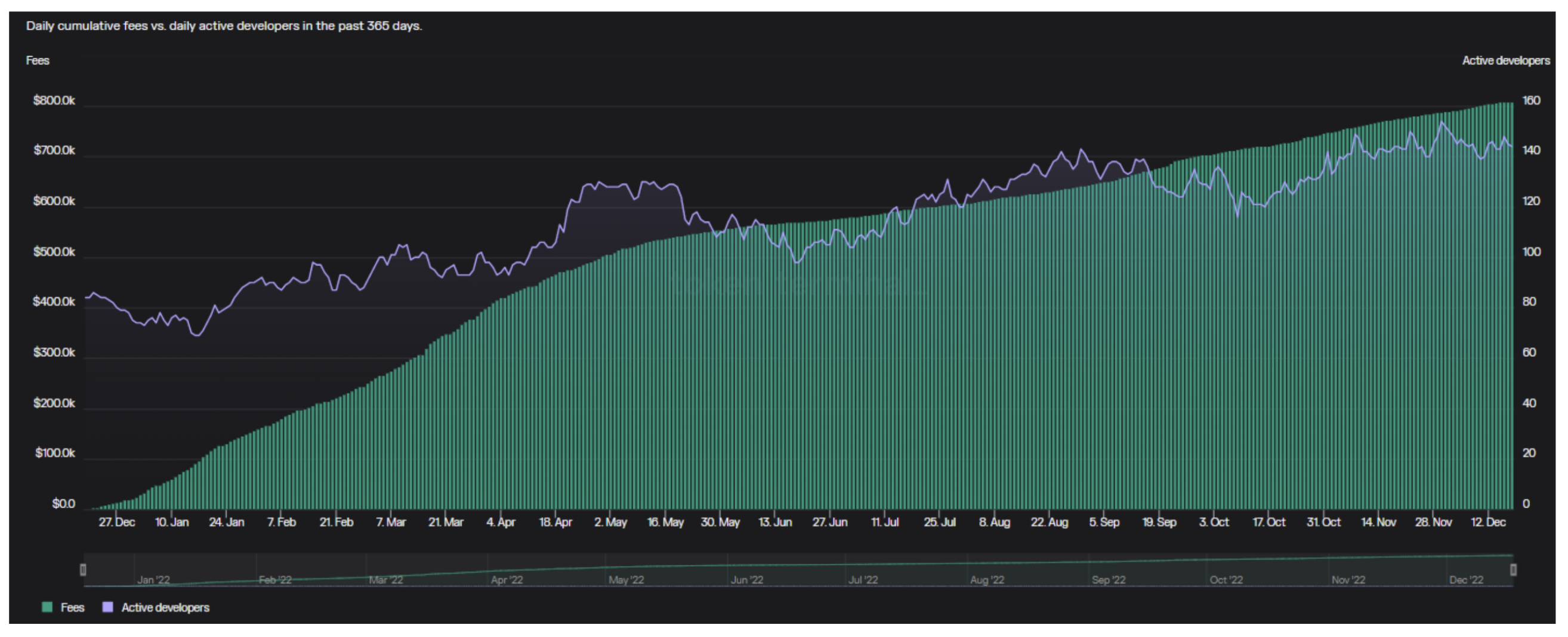Image resolution: width=1568 pixels, height=637 pixels.
Task: Click Sep '22 in the range navigator
Action: [1109, 580]
